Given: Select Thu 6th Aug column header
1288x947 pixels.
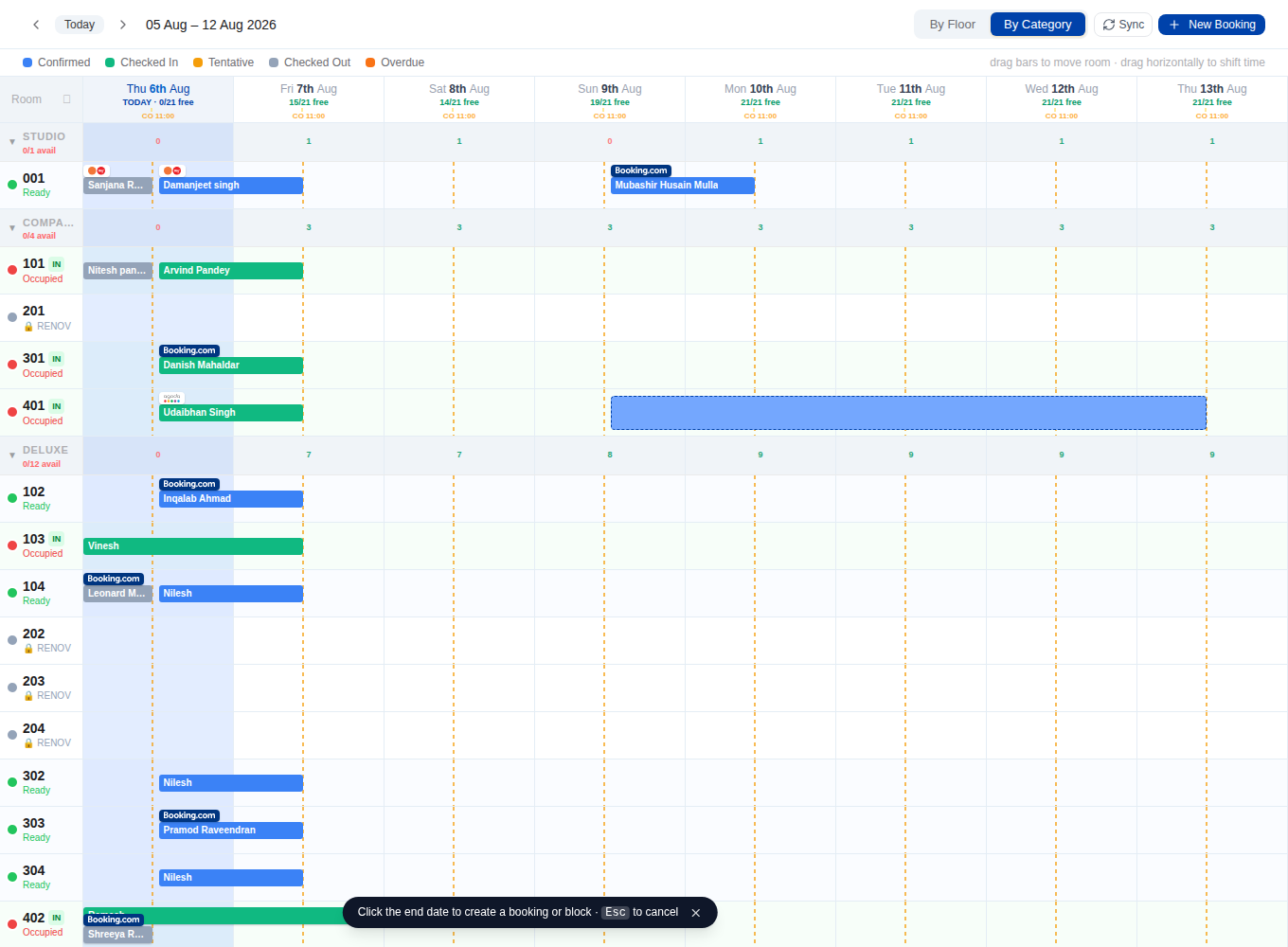Looking at the screenshot, I should 158,99.
